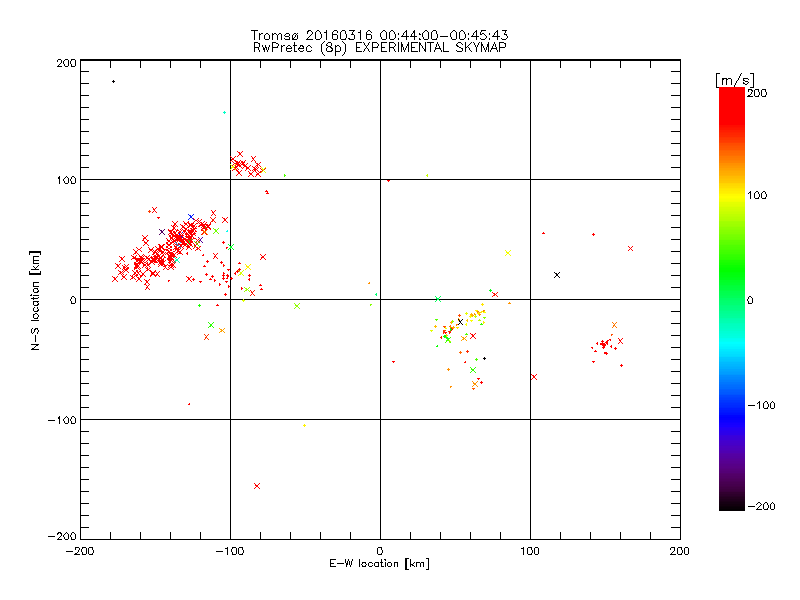Select the colorbar '200' tick label
This screenshot has width=800, height=600.
[757, 93]
